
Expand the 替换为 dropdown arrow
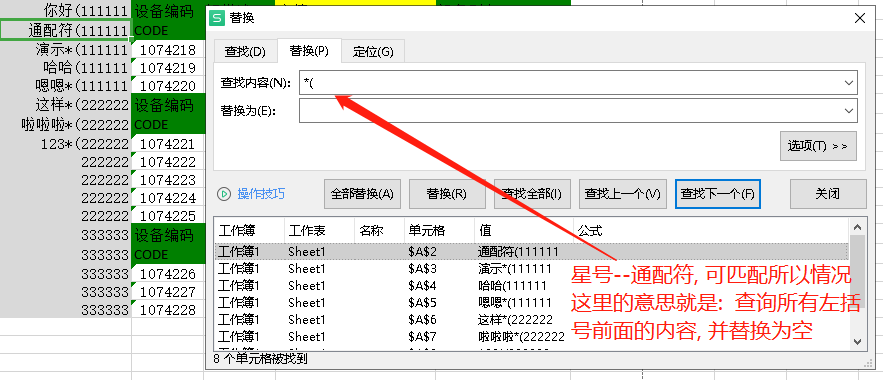point(849,111)
